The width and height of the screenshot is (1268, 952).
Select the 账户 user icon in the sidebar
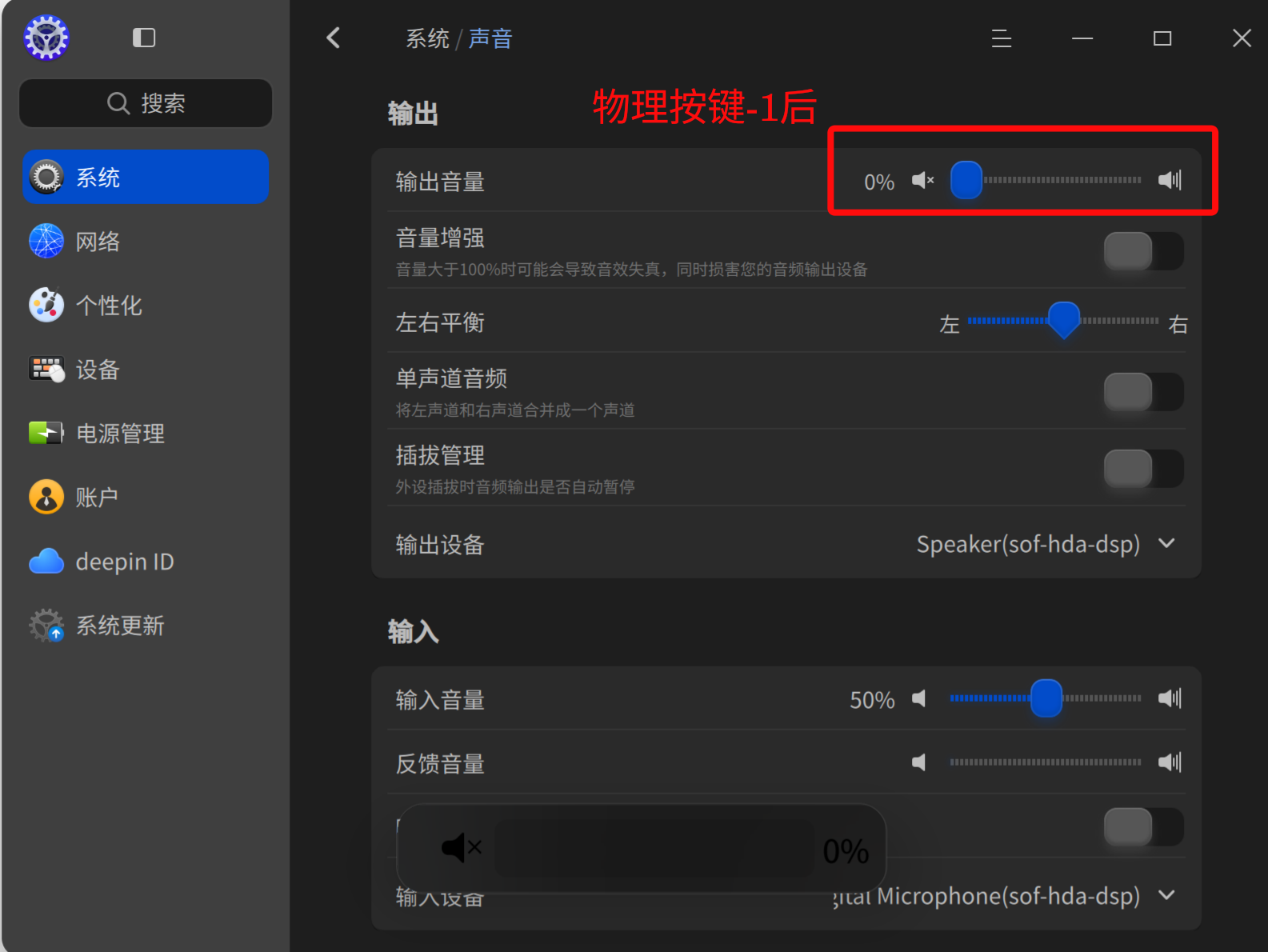pyautogui.click(x=46, y=497)
